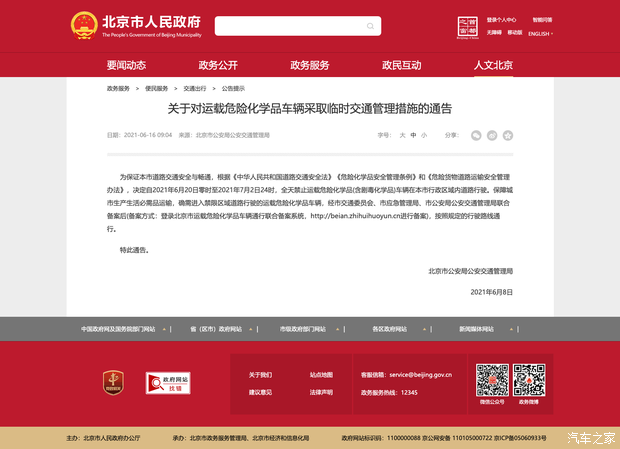
Task: Open the 政民互动 navigation tab
Action: point(401,65)
